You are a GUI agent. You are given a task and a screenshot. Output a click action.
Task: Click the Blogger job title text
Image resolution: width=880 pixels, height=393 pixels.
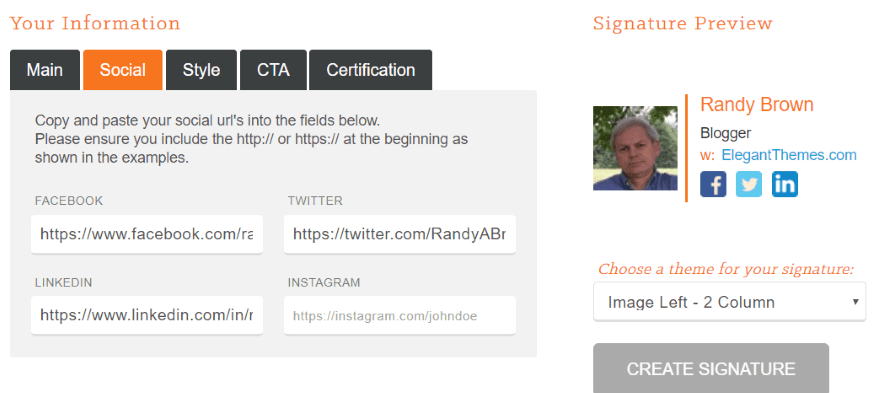tap(726, 134)
